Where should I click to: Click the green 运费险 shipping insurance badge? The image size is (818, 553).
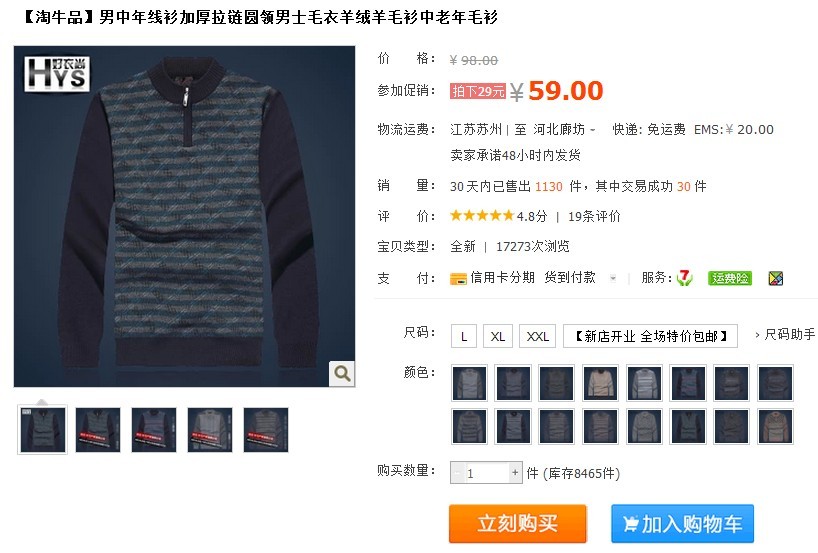[730, 278]
